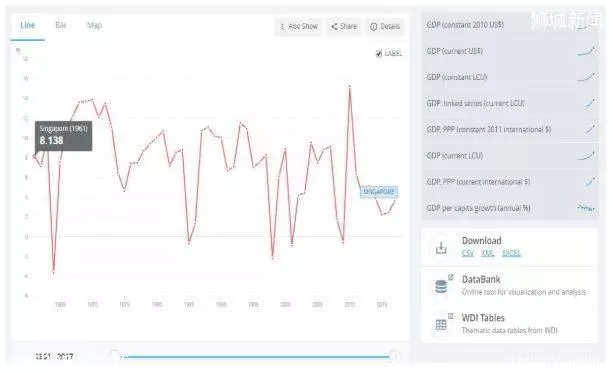Click sparkline icon for GDP (constant LCU)

(x=586, y=77)
